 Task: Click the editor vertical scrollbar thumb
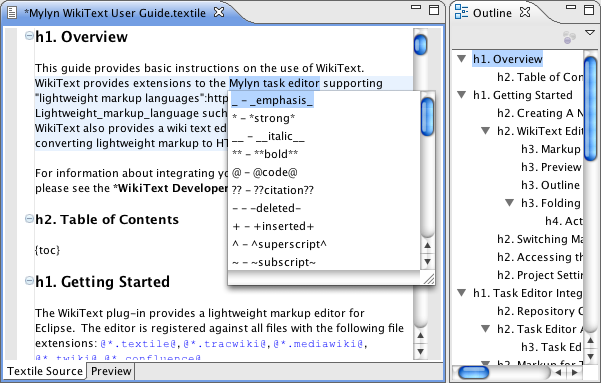tap(420, 44)
